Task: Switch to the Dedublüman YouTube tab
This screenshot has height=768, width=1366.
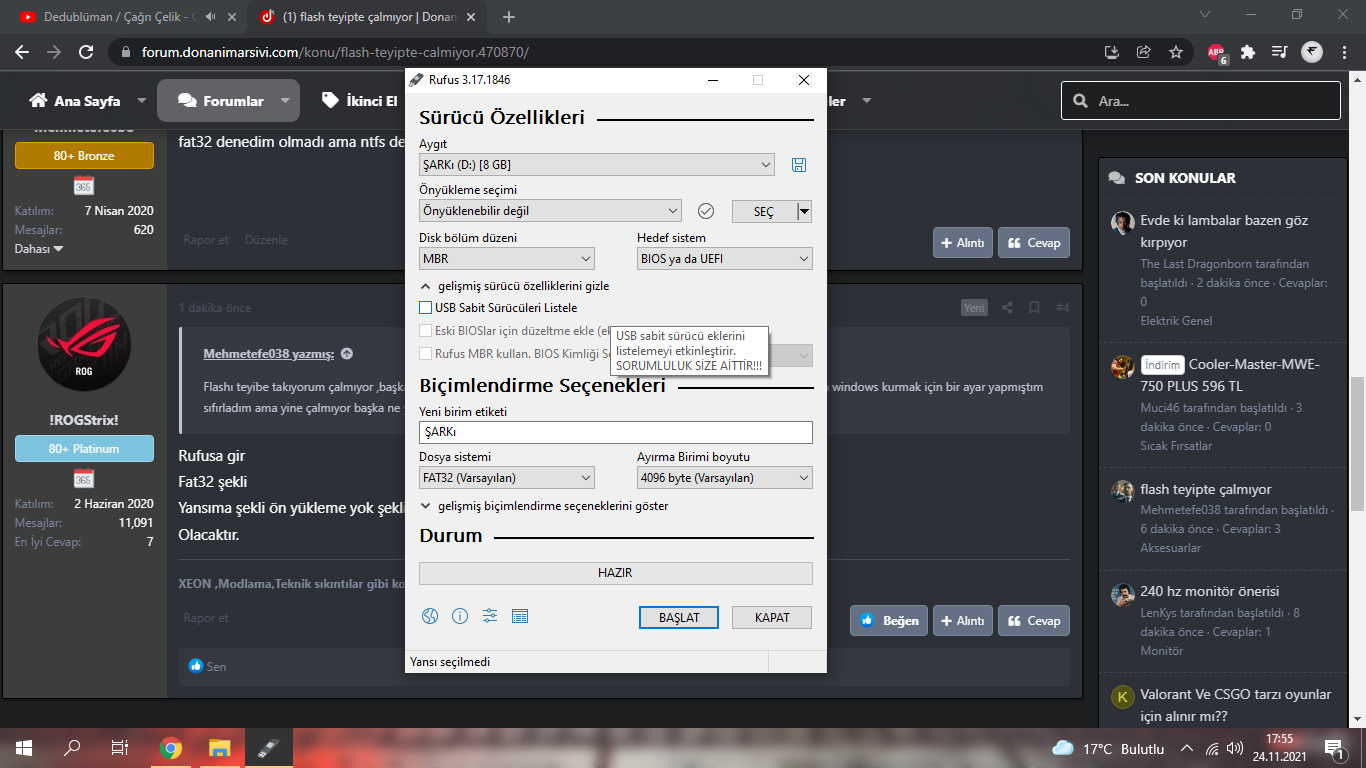Action: [122, 17]
